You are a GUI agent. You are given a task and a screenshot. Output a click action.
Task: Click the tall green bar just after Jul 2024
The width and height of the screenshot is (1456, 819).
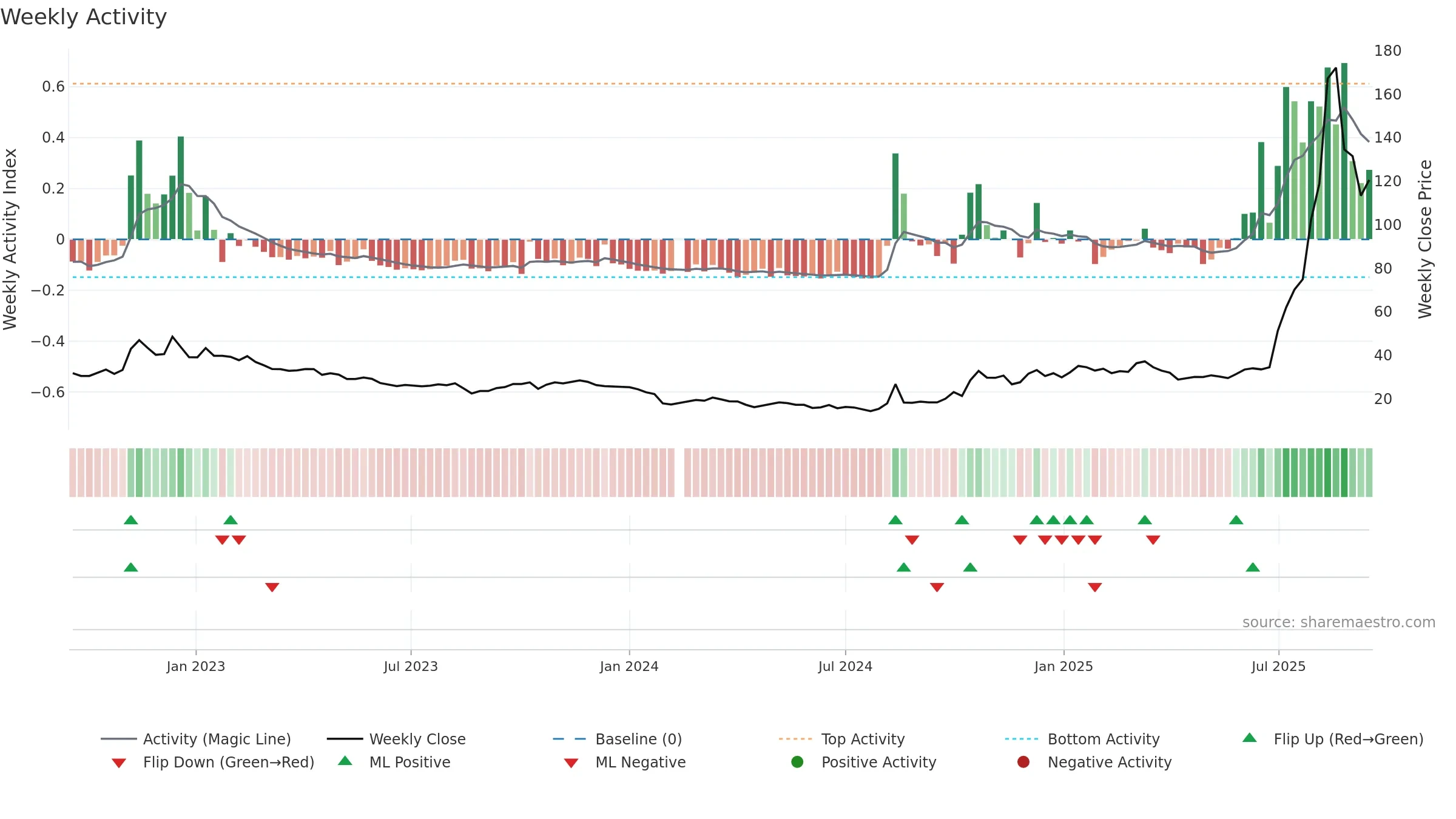(895, 196)
